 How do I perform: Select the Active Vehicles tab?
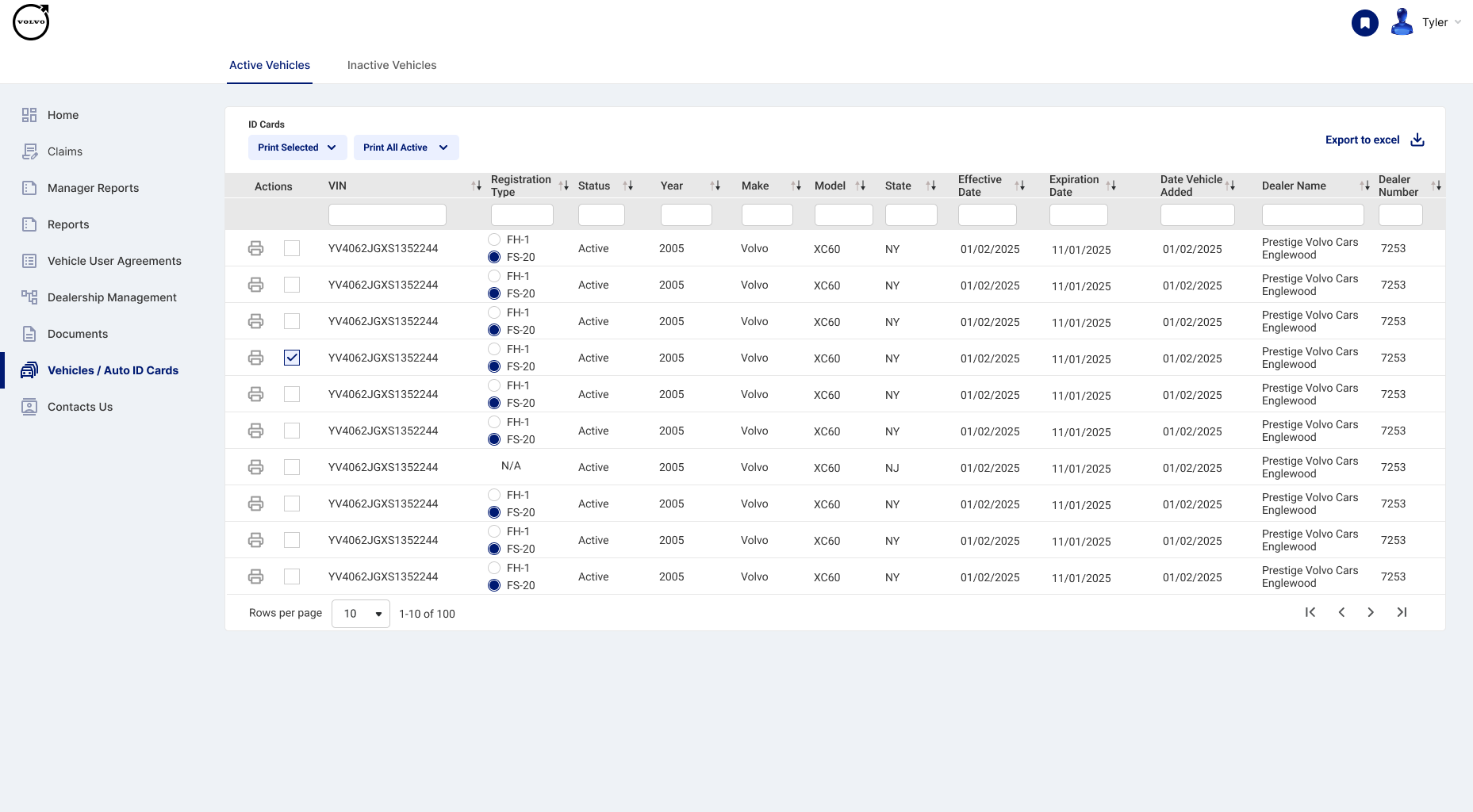point(269,65)
